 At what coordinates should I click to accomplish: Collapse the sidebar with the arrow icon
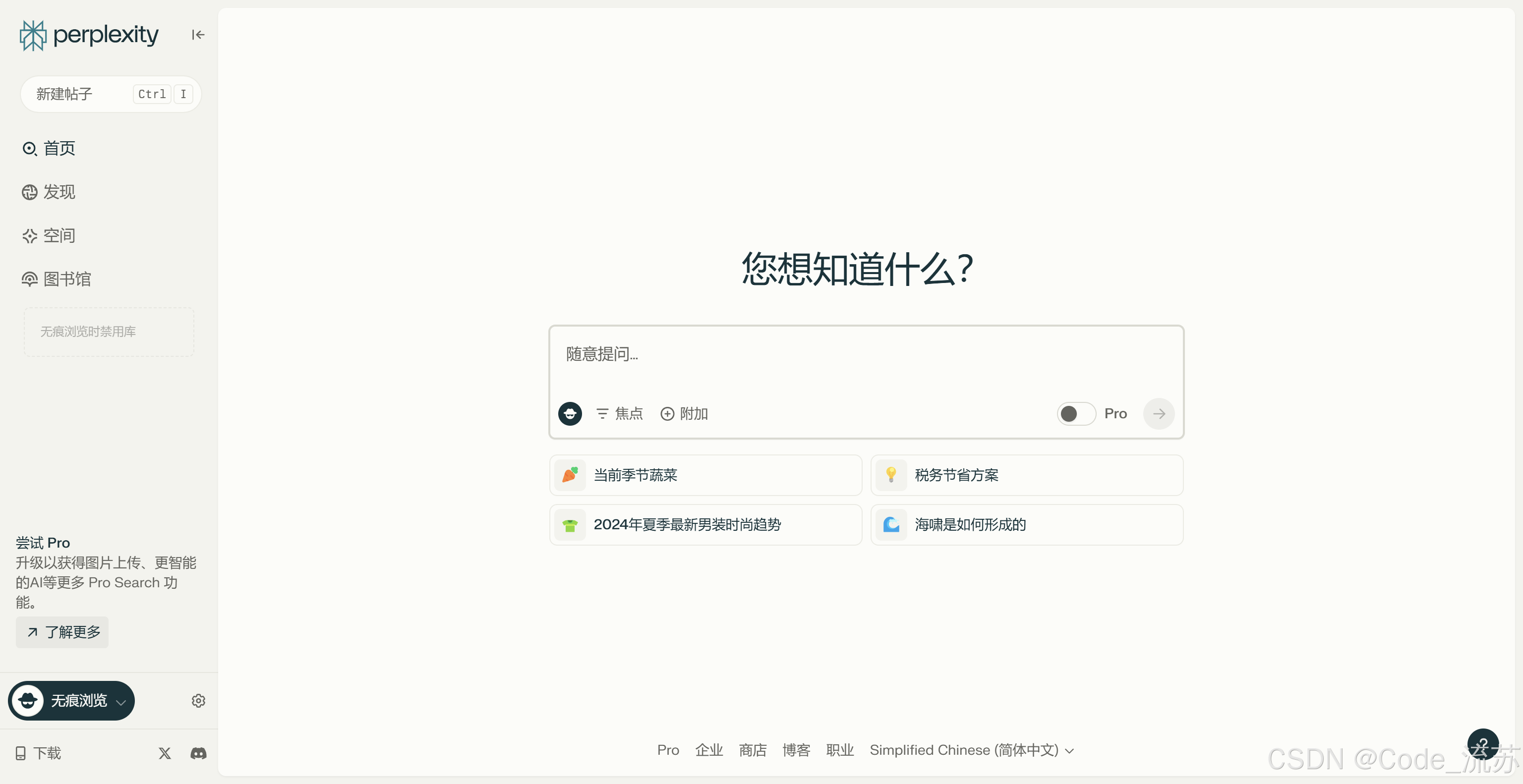pyautogui.click(x=198, y=35)
